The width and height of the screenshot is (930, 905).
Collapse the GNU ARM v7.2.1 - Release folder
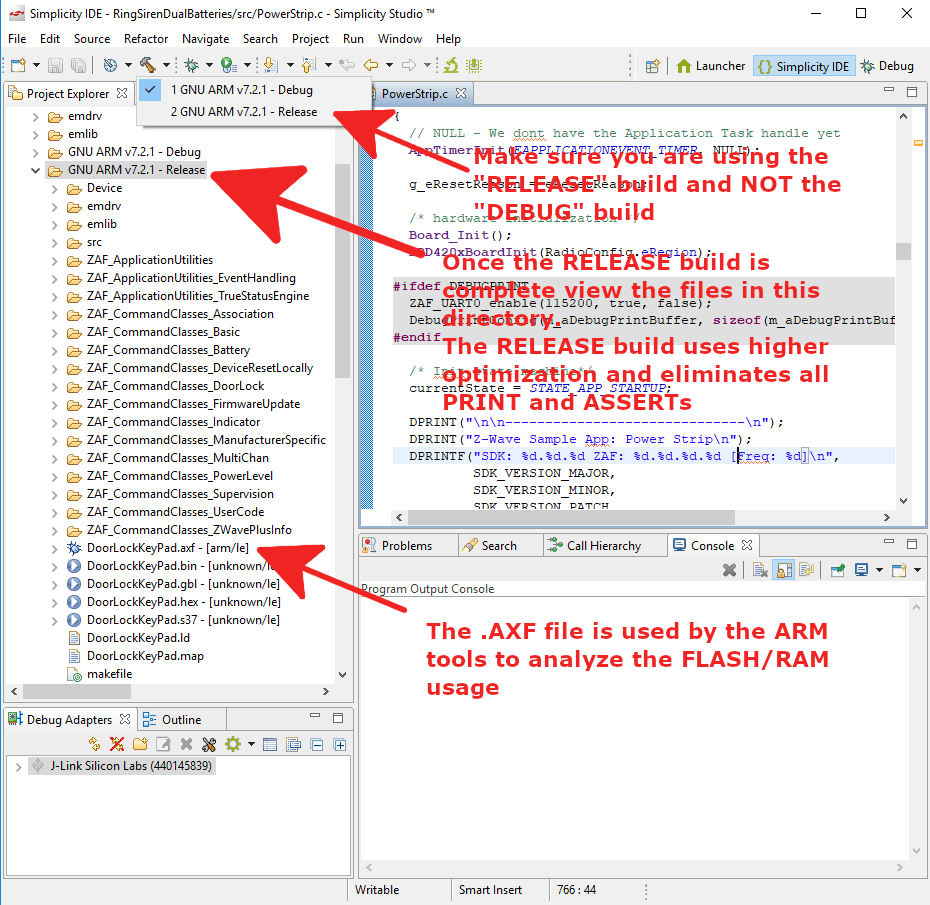click(36, 170)
